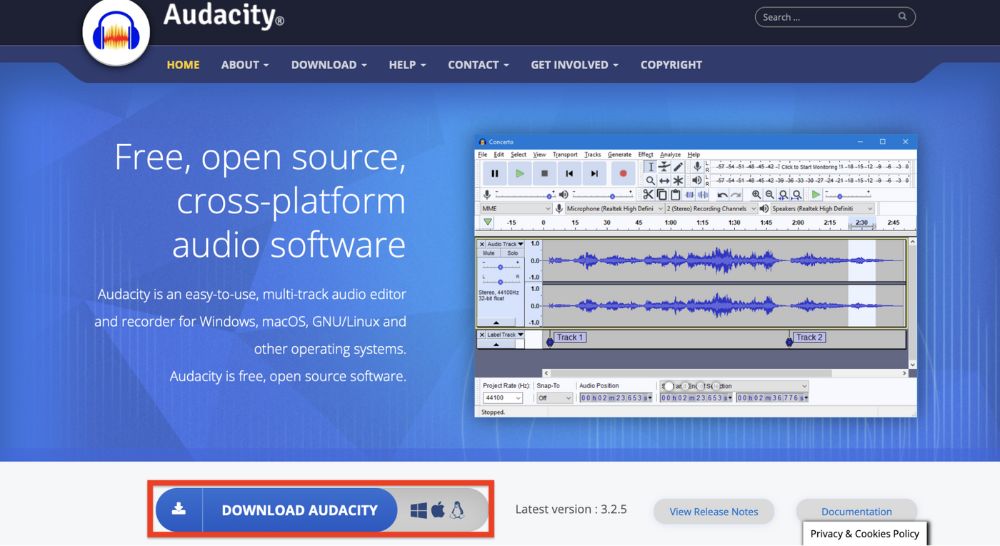
Task: Click the search magnifier icon in website header
Action: tap(902, 17)
